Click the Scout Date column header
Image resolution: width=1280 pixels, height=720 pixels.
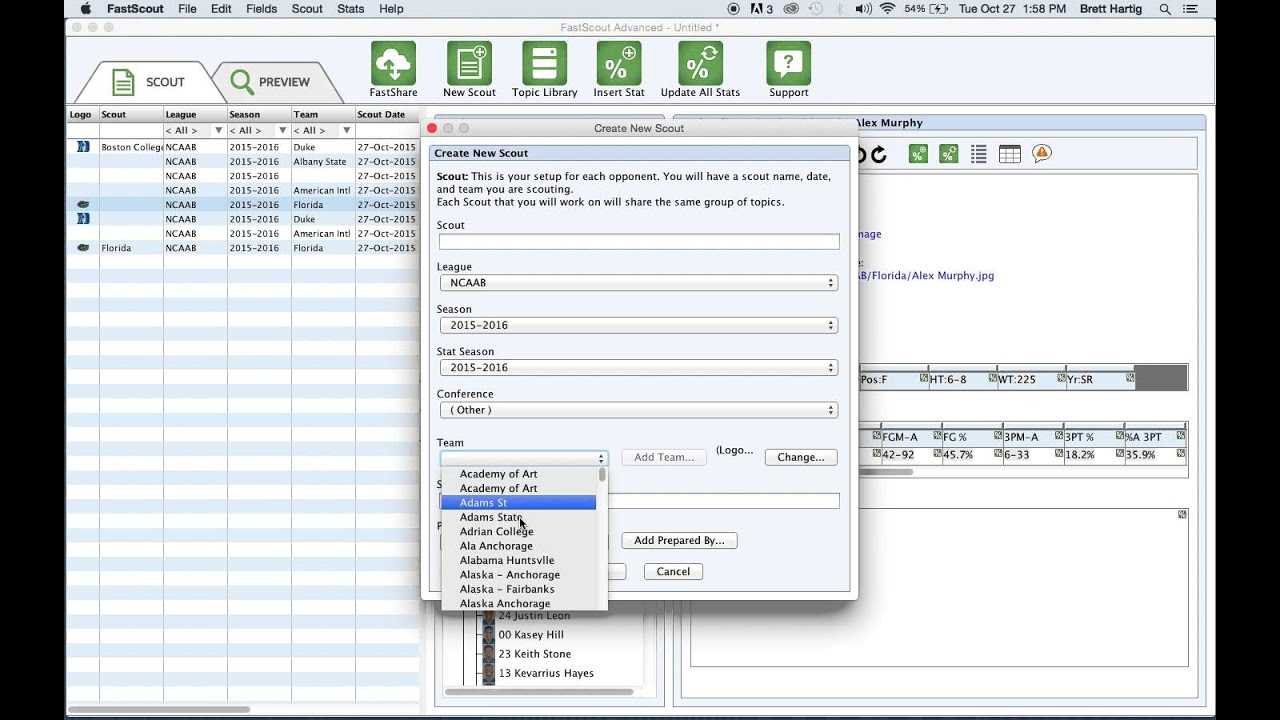tap(387, 115)
